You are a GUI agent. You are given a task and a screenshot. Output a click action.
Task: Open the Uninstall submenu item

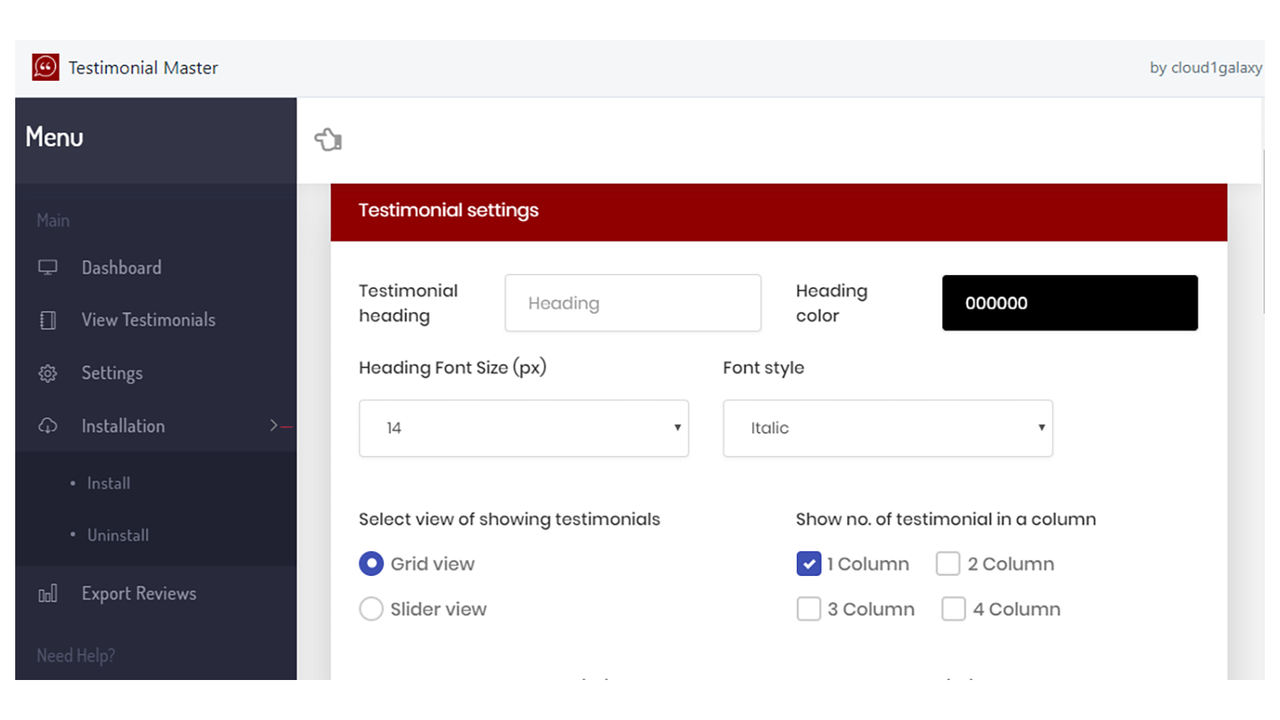(118, 535)
